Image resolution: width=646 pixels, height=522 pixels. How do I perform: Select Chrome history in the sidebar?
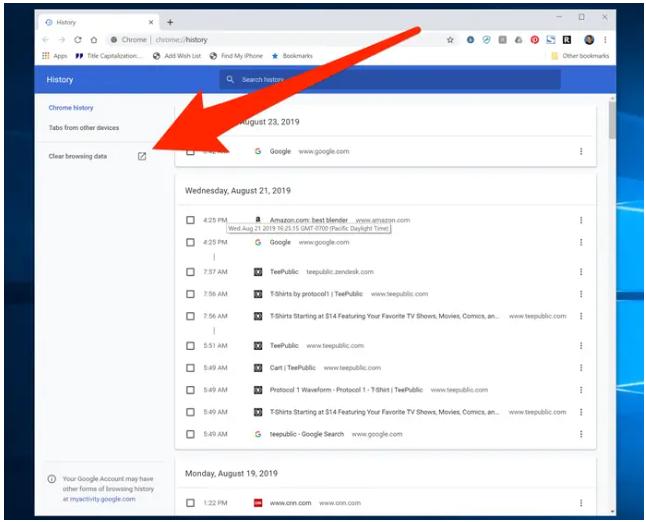(x=71, y=108)
